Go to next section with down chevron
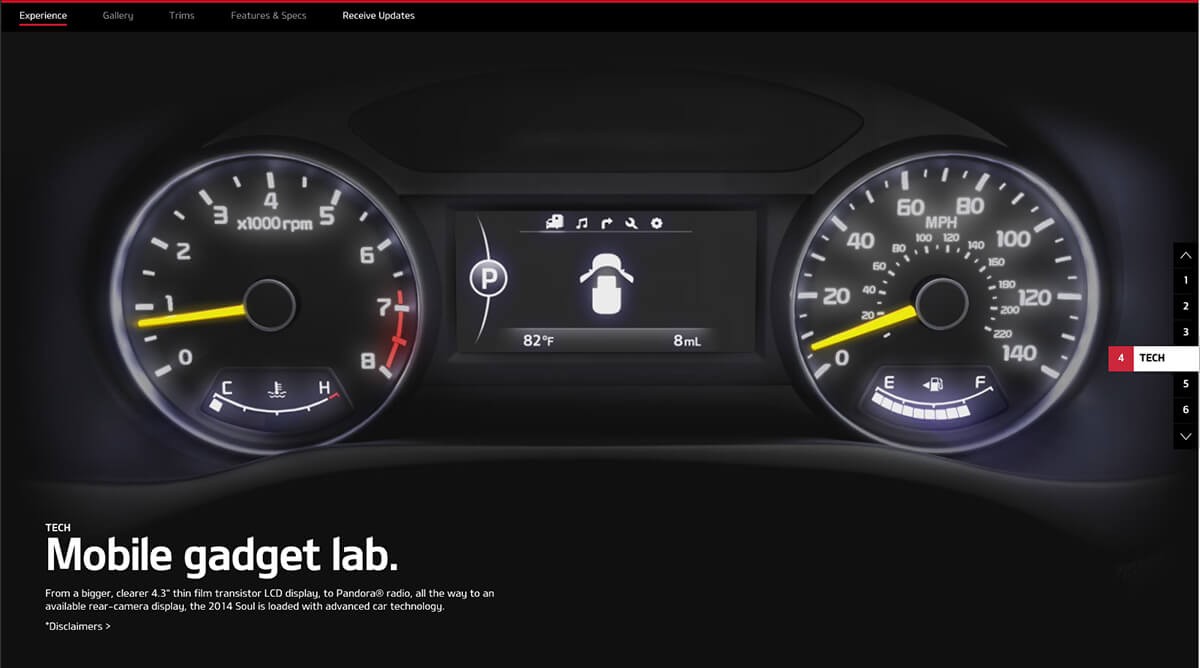This screenshot has width=1200, height=668. tap(1186, 436)
